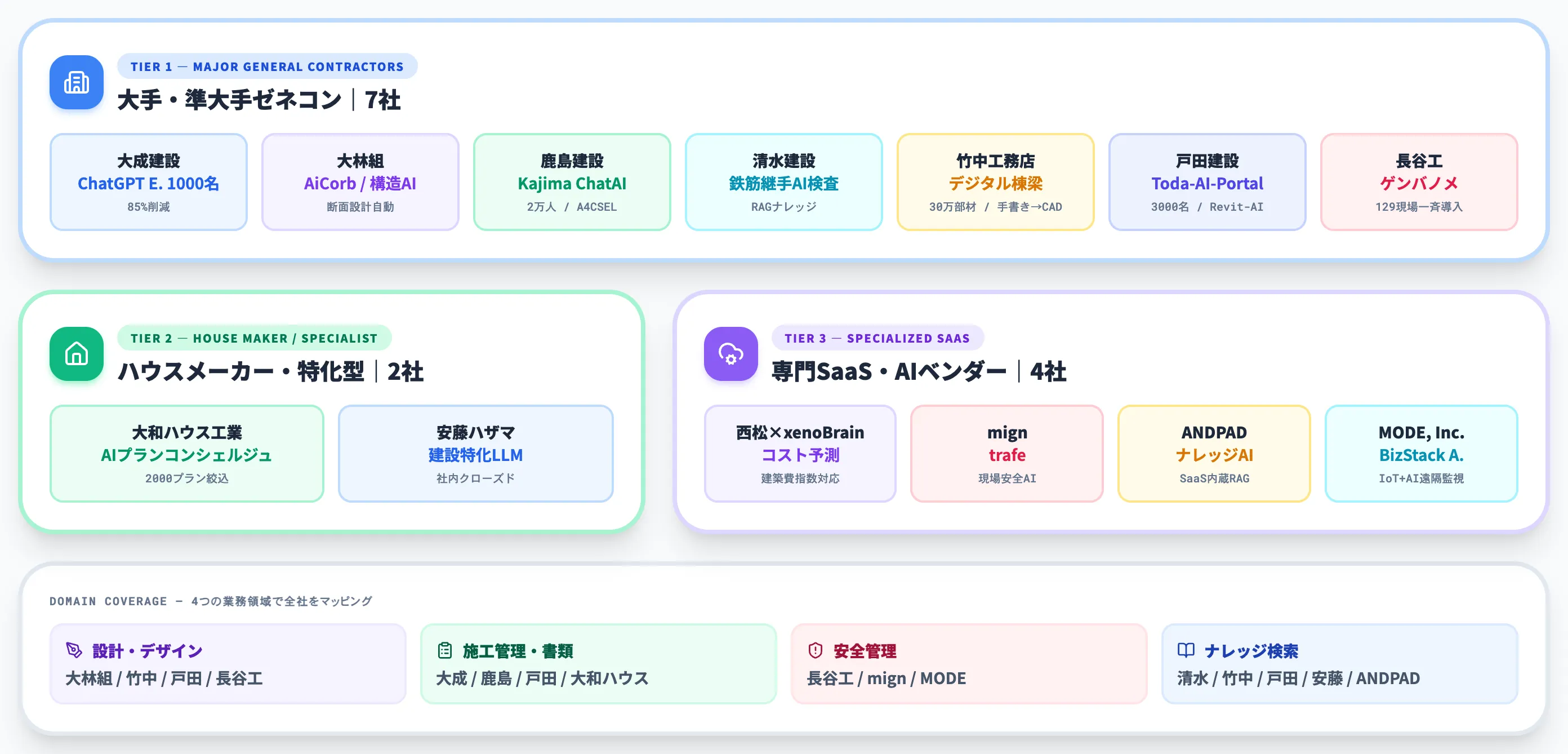Click the green house icon for Tier 2
Viewport: 1568px width, 754px height.
[x=77, y=354]
